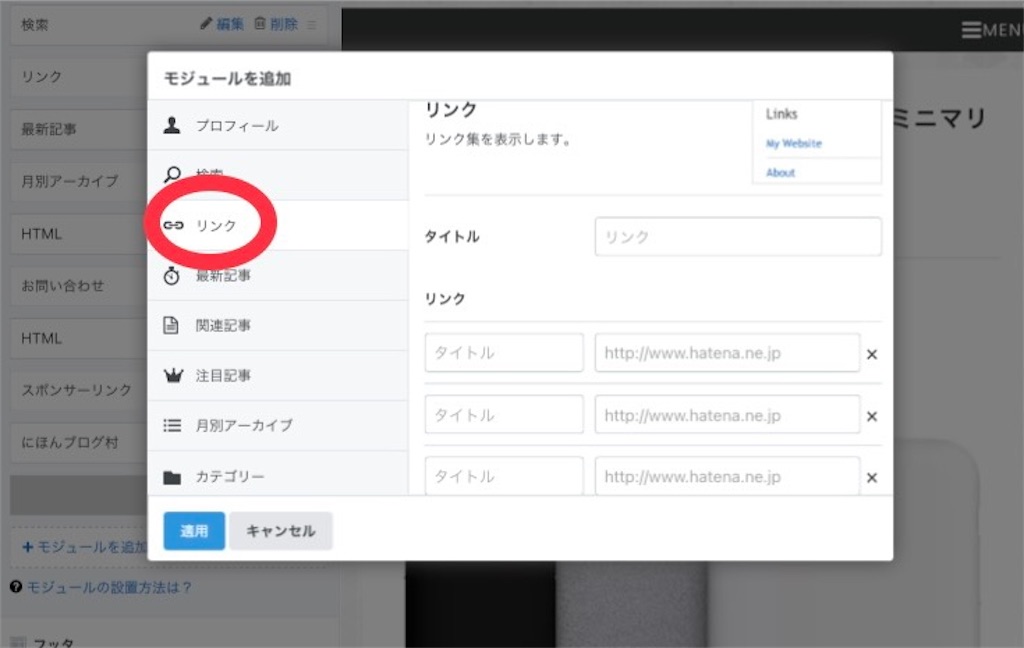
Task: Select 月別アーカイブ in background sidebar
Action: [78, 181]
